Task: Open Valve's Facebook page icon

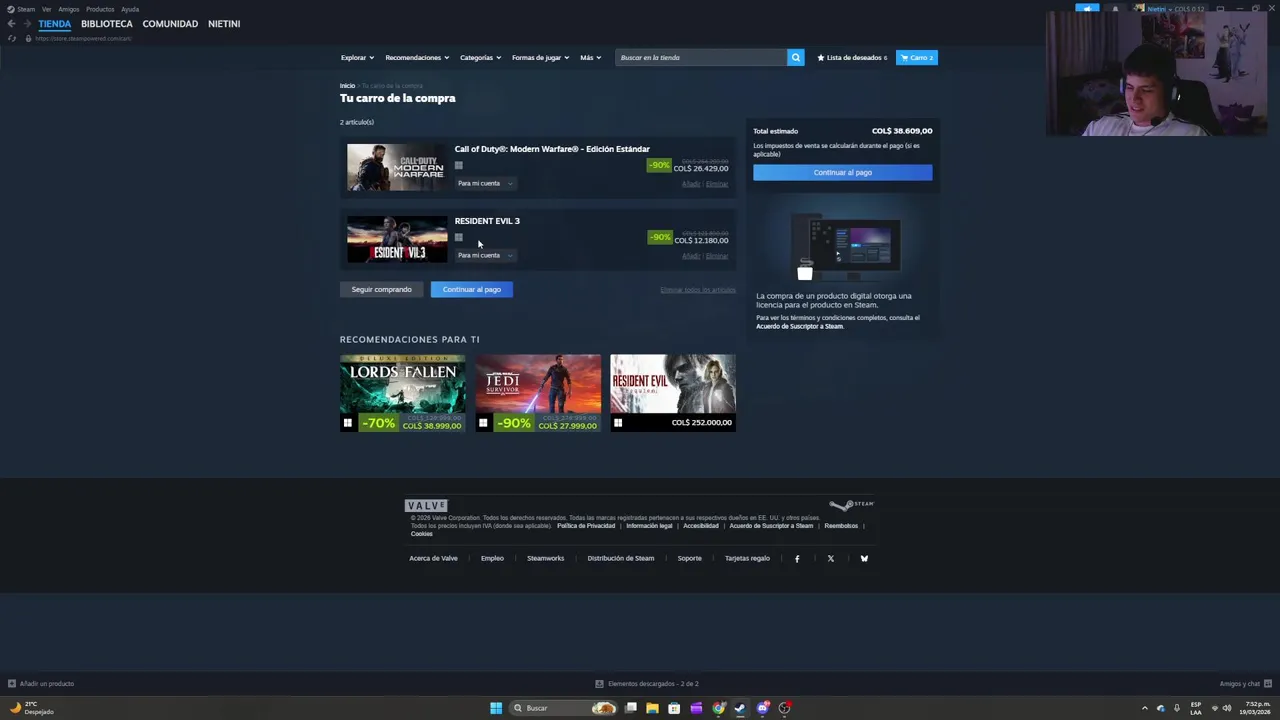Action: [x=797, y=559]
